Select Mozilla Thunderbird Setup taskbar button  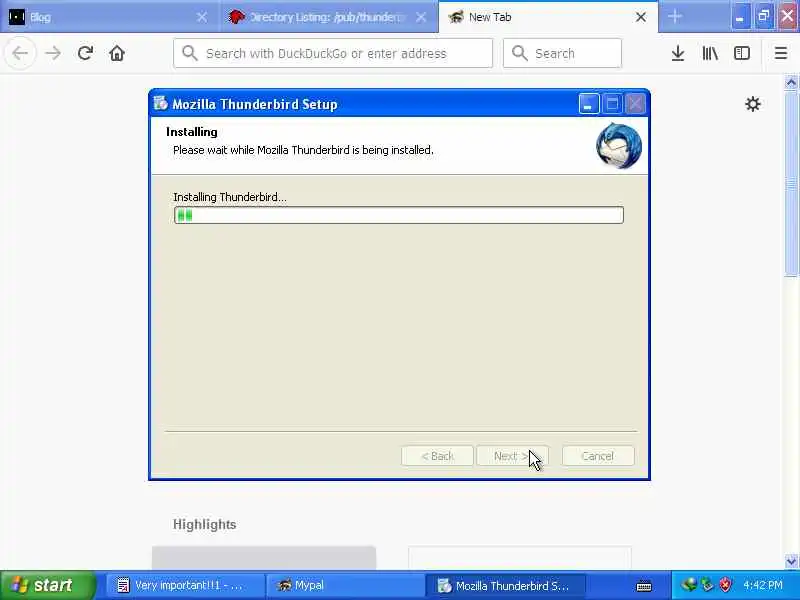[505, 585]
